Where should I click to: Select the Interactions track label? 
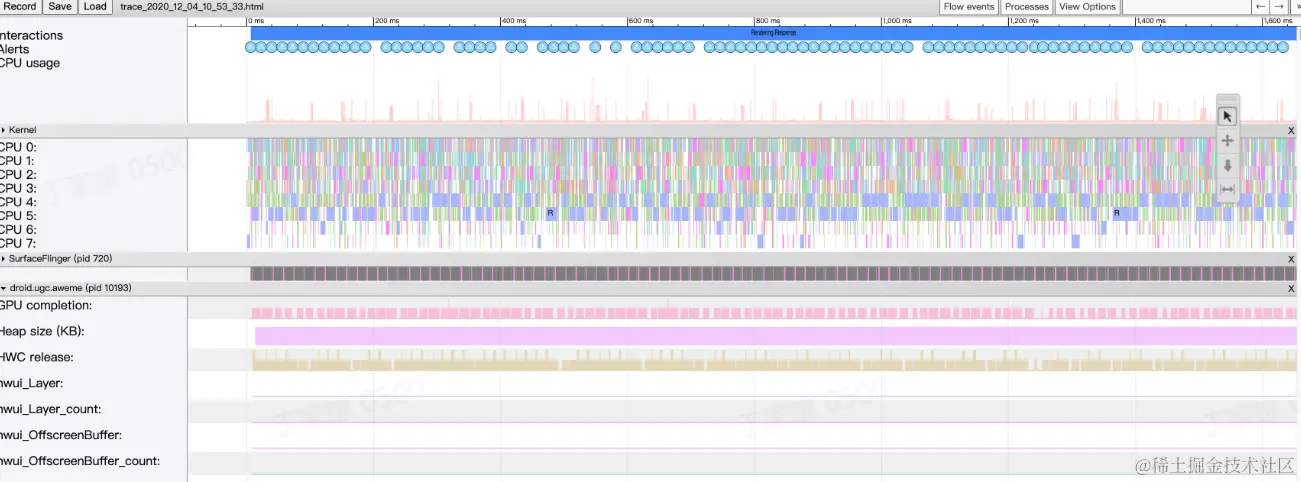pos(31,35)
